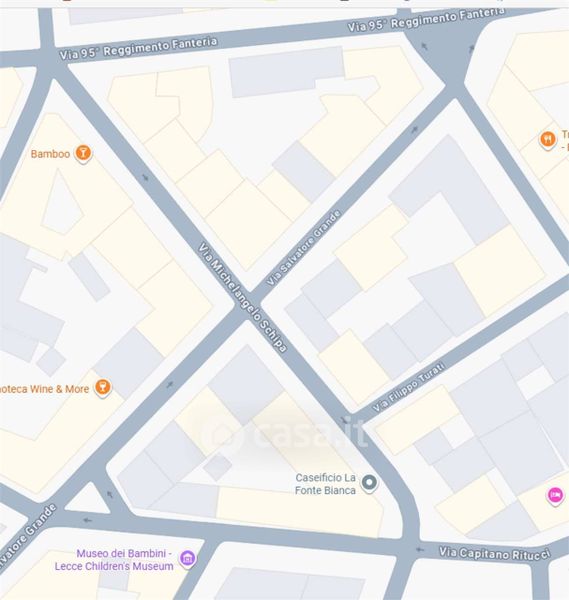This screenshot has width=569, height=600.
Task: Click the Via Capitano Ritucci street label
Action: [495, 553]
